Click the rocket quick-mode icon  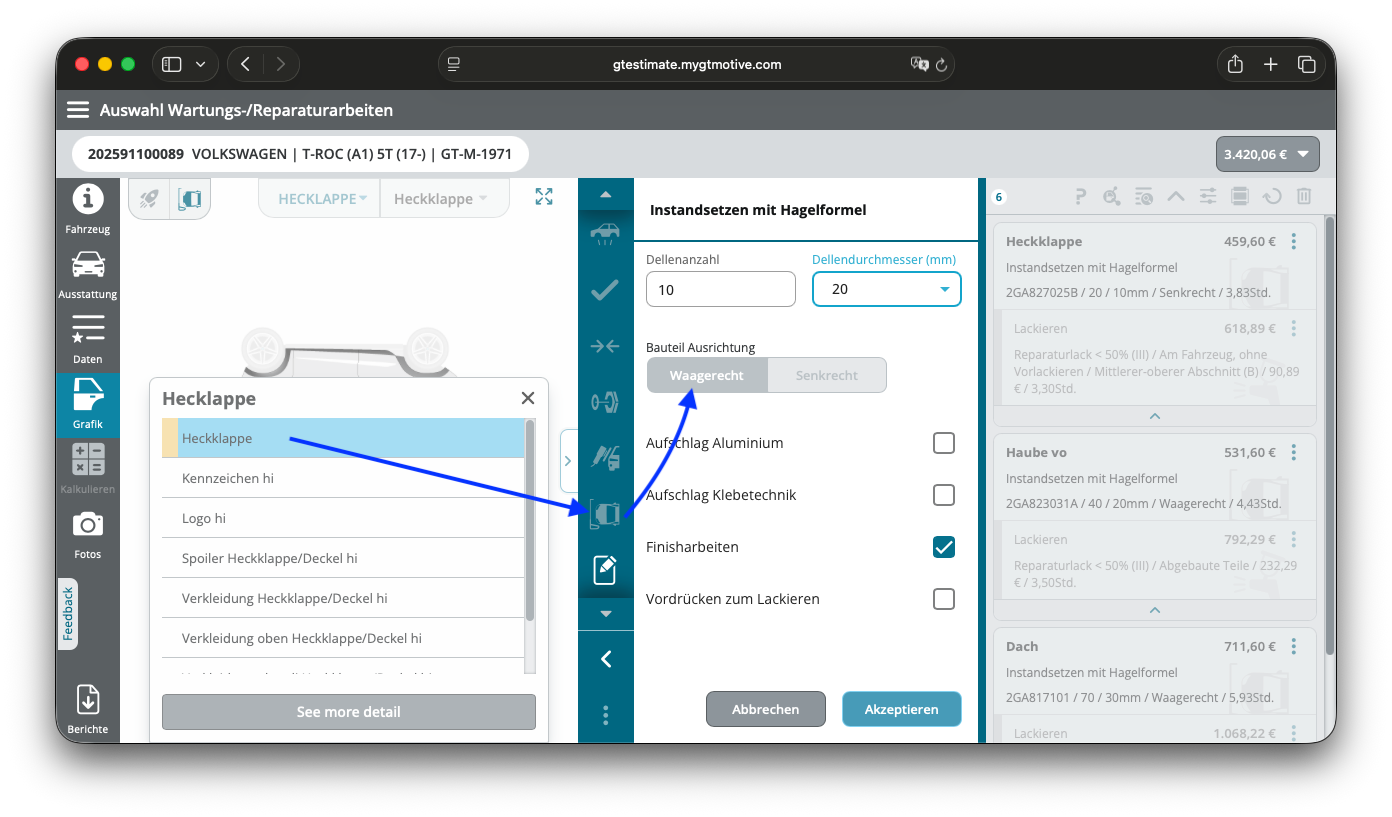pyautogui.click(x=149, y=199)
